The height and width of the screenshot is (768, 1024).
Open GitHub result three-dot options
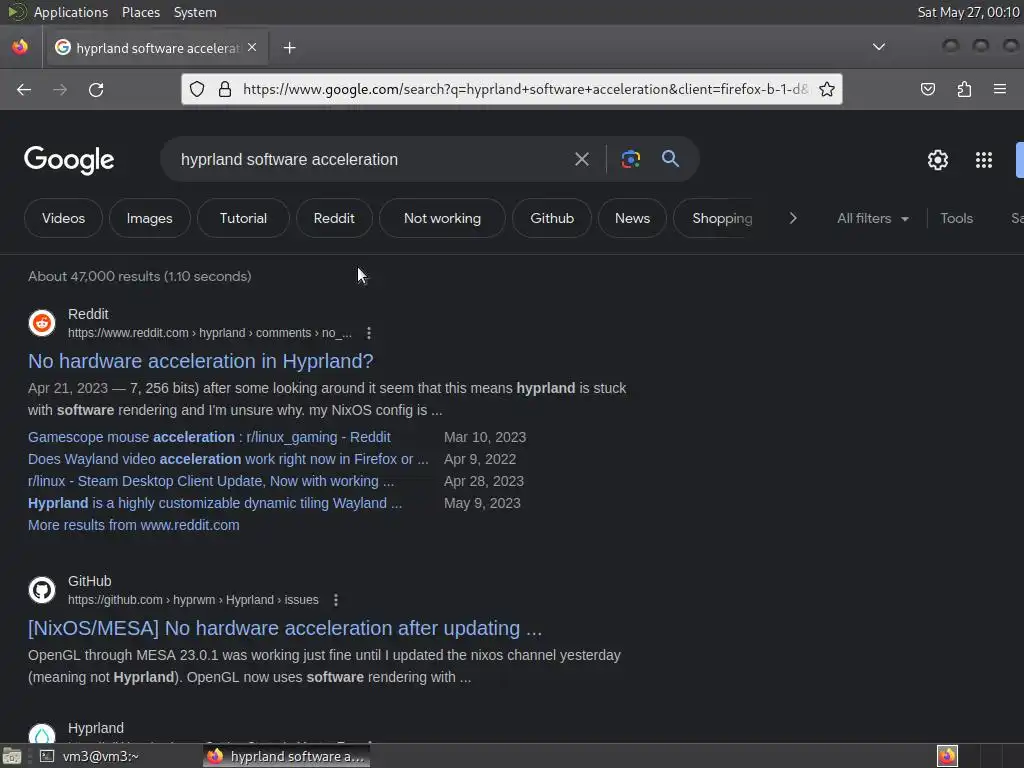pyautogui.click(x=336, y=600)
